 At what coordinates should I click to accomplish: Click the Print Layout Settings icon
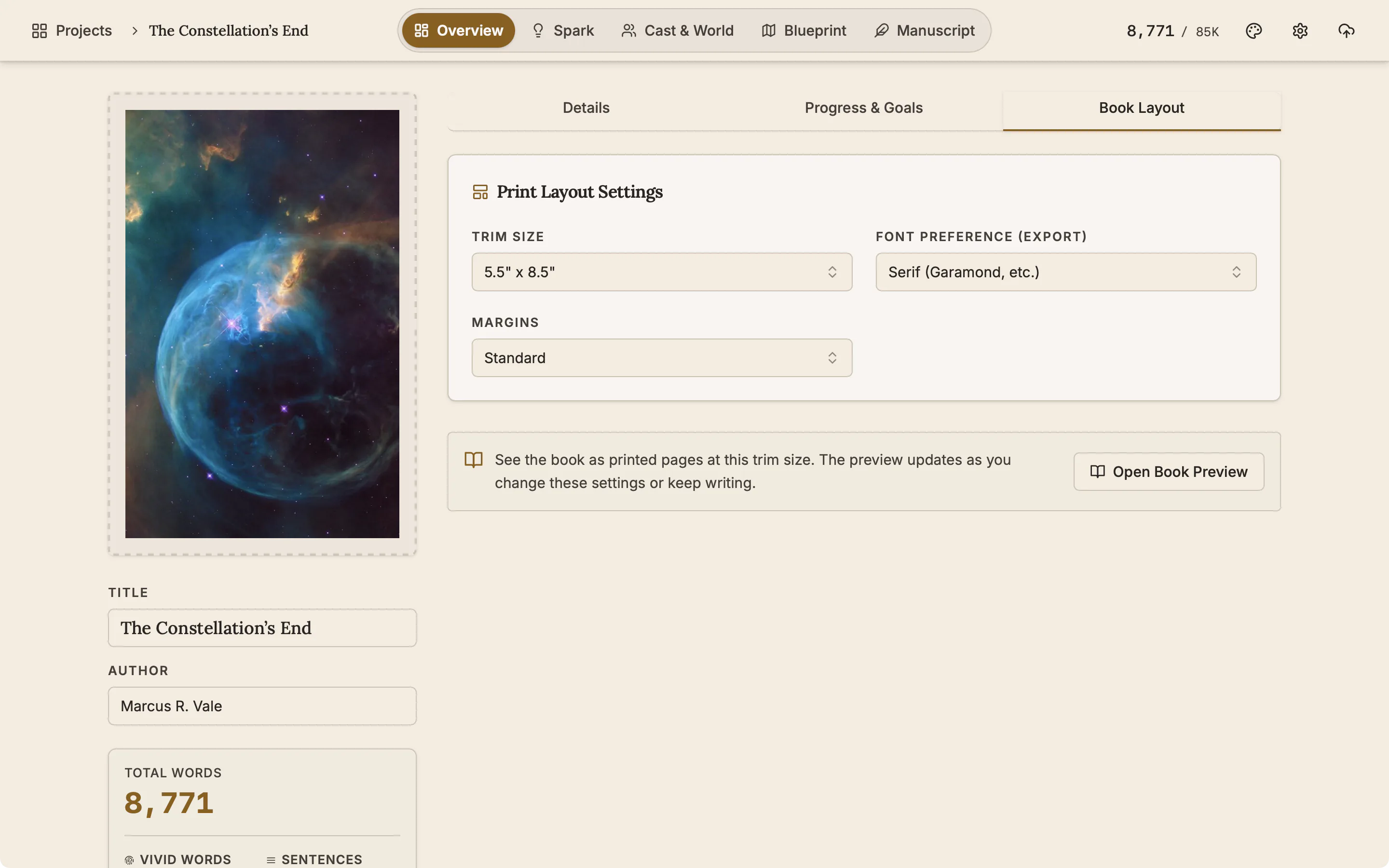point(480,192)
